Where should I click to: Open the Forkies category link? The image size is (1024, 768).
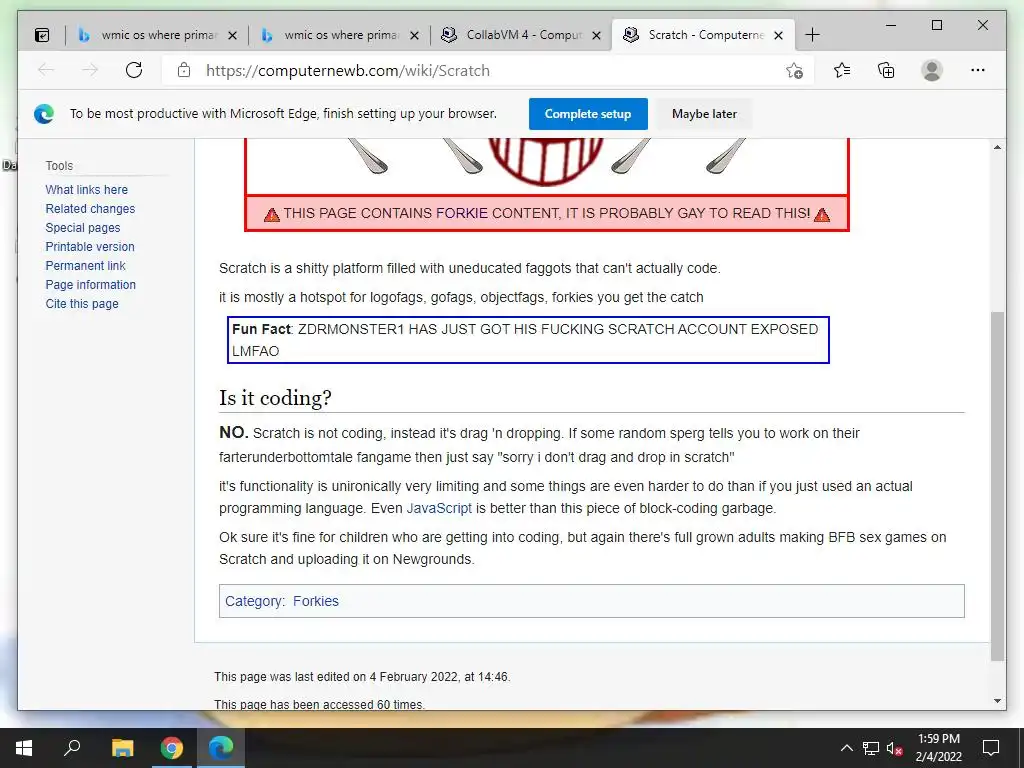(x=315, y=601)
